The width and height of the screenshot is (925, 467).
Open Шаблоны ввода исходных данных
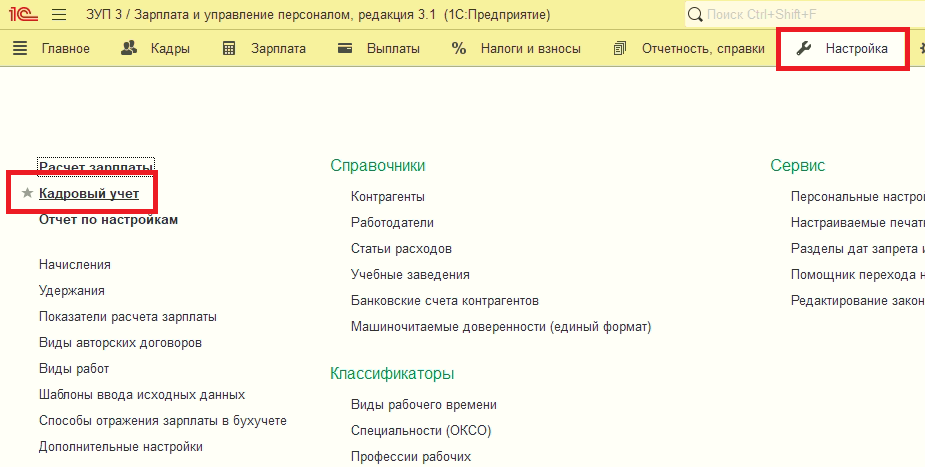pos(142,394)
